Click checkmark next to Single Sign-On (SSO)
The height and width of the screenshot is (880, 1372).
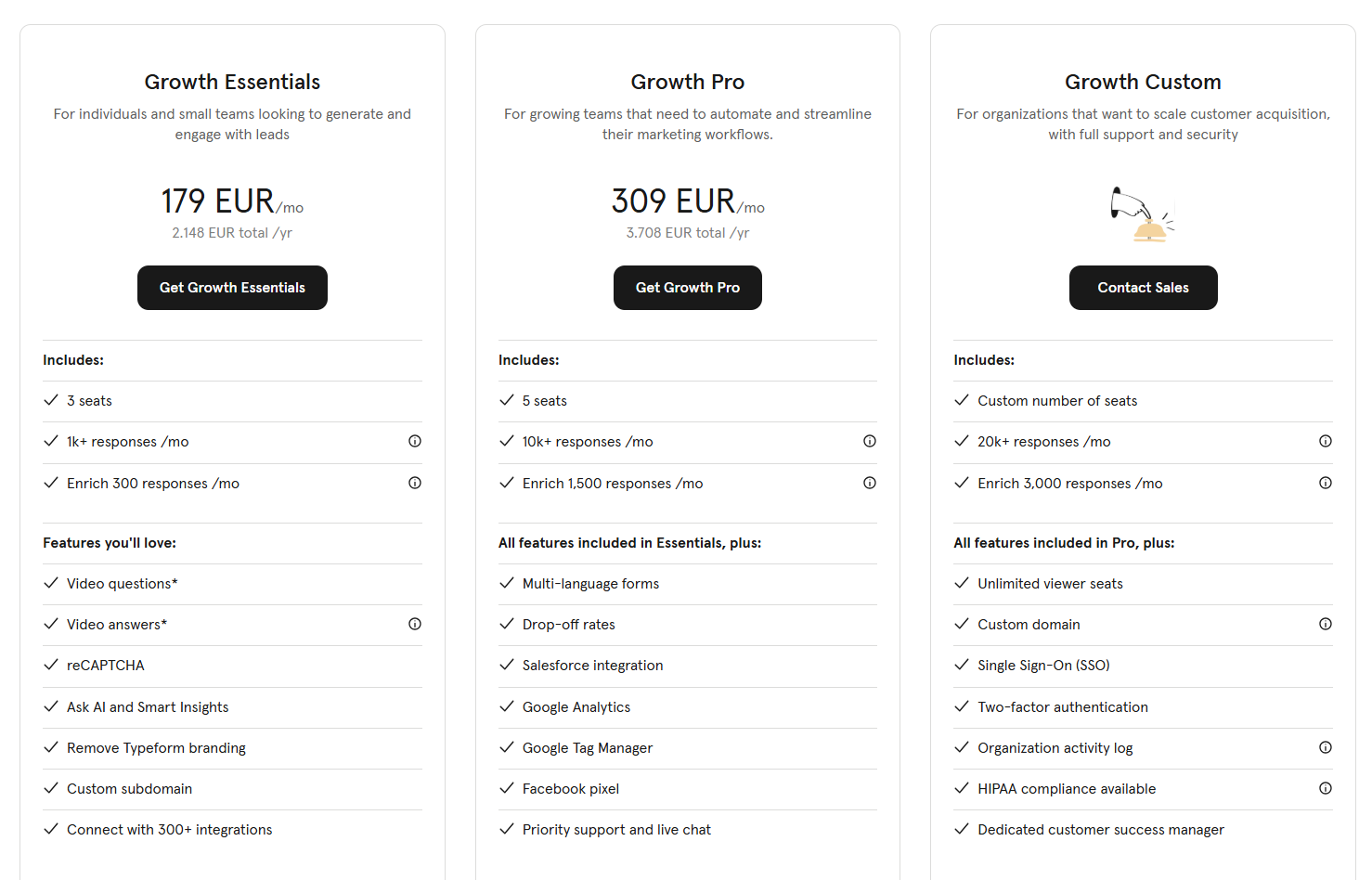(x=962, y=665)
